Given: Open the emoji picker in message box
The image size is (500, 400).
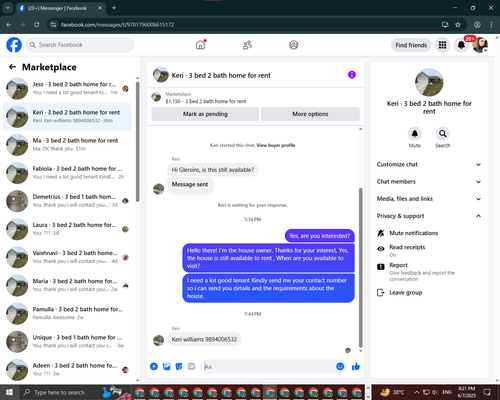Looking at the screenshot, I should pyautogui.click(x=340, y=366).
